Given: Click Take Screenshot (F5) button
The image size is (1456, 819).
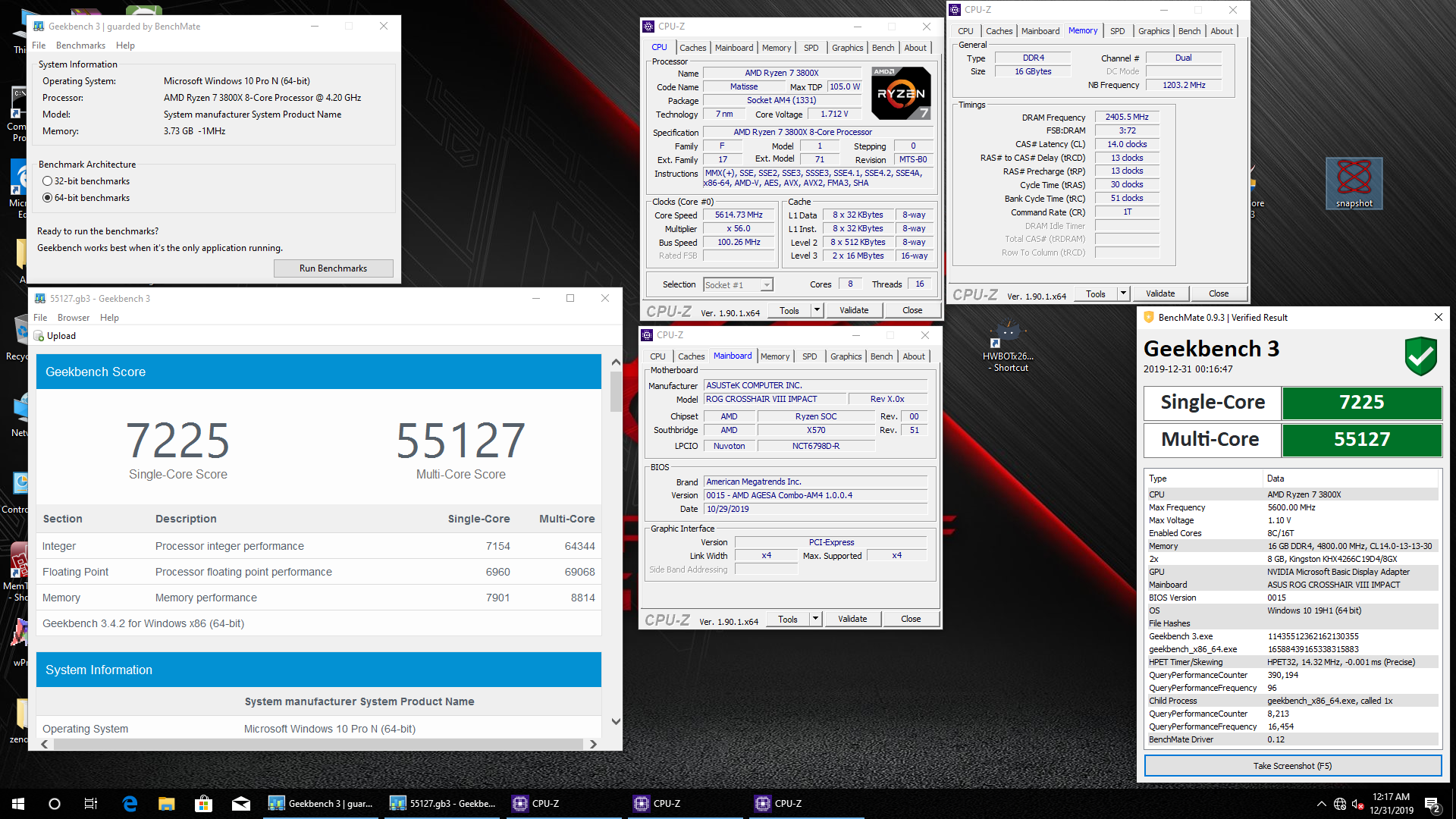Looking at the screenshot, I should pyautogui.click(x=1292, y=766).
